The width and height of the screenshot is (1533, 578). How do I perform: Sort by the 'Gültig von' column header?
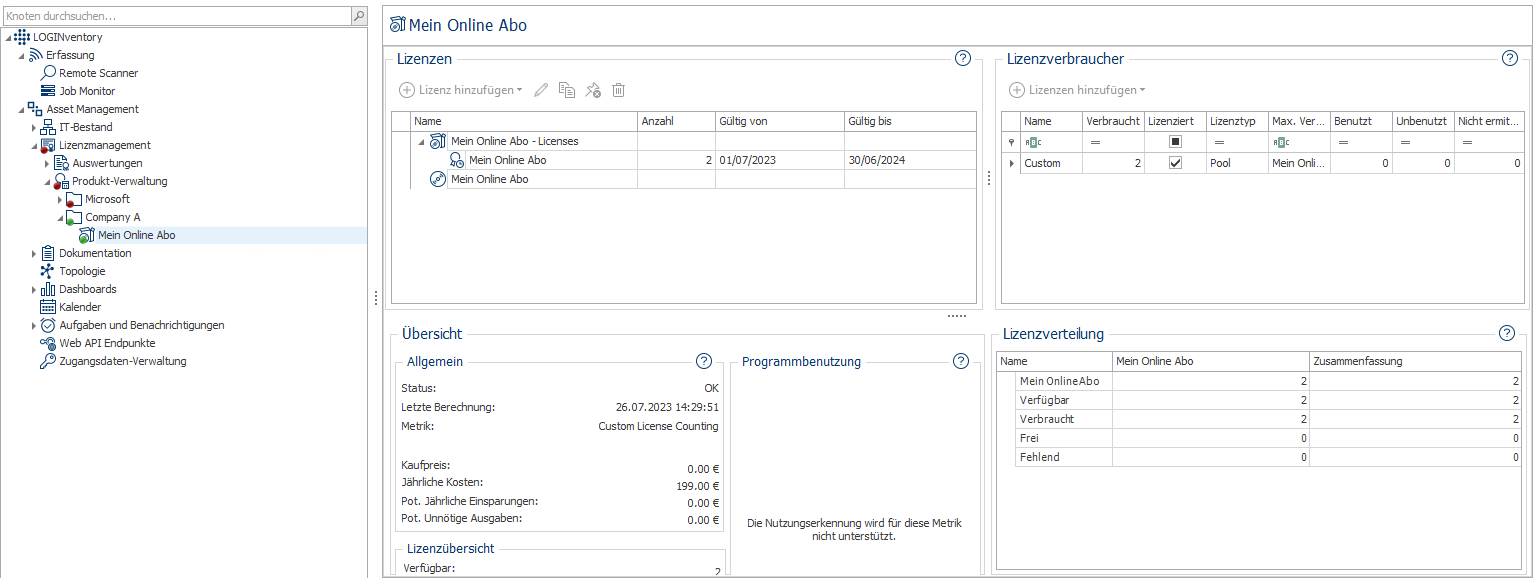pos(779,121)
